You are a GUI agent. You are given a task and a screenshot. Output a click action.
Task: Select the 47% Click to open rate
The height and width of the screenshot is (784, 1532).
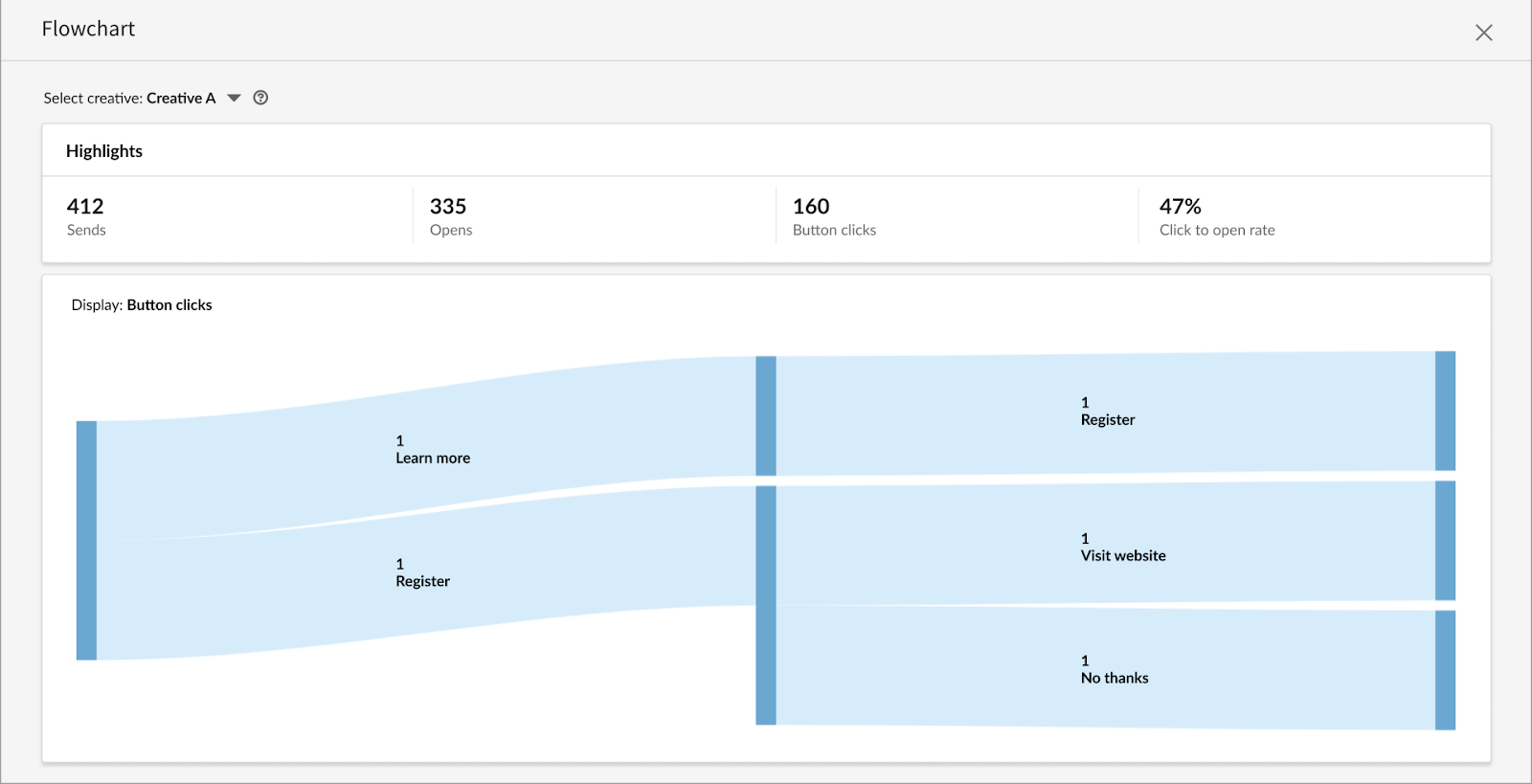(x=1216, y=217)
